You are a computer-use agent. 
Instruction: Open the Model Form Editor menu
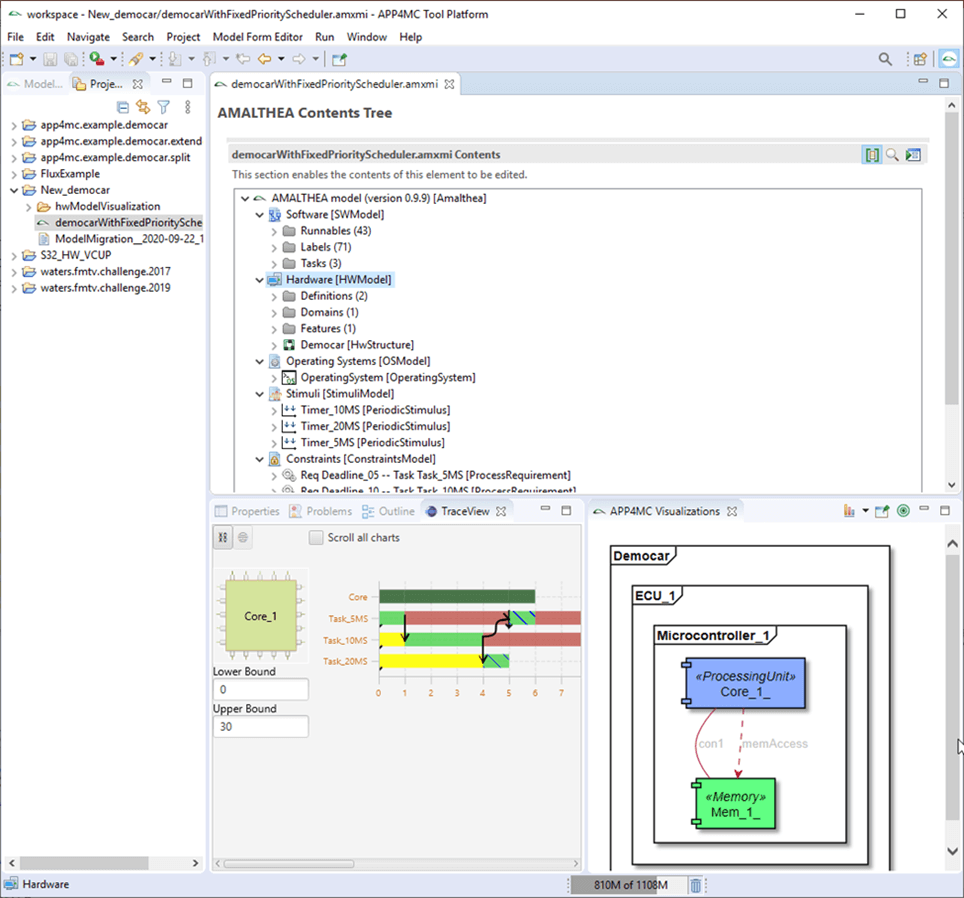pyautogui.click(x=258, y=37)
